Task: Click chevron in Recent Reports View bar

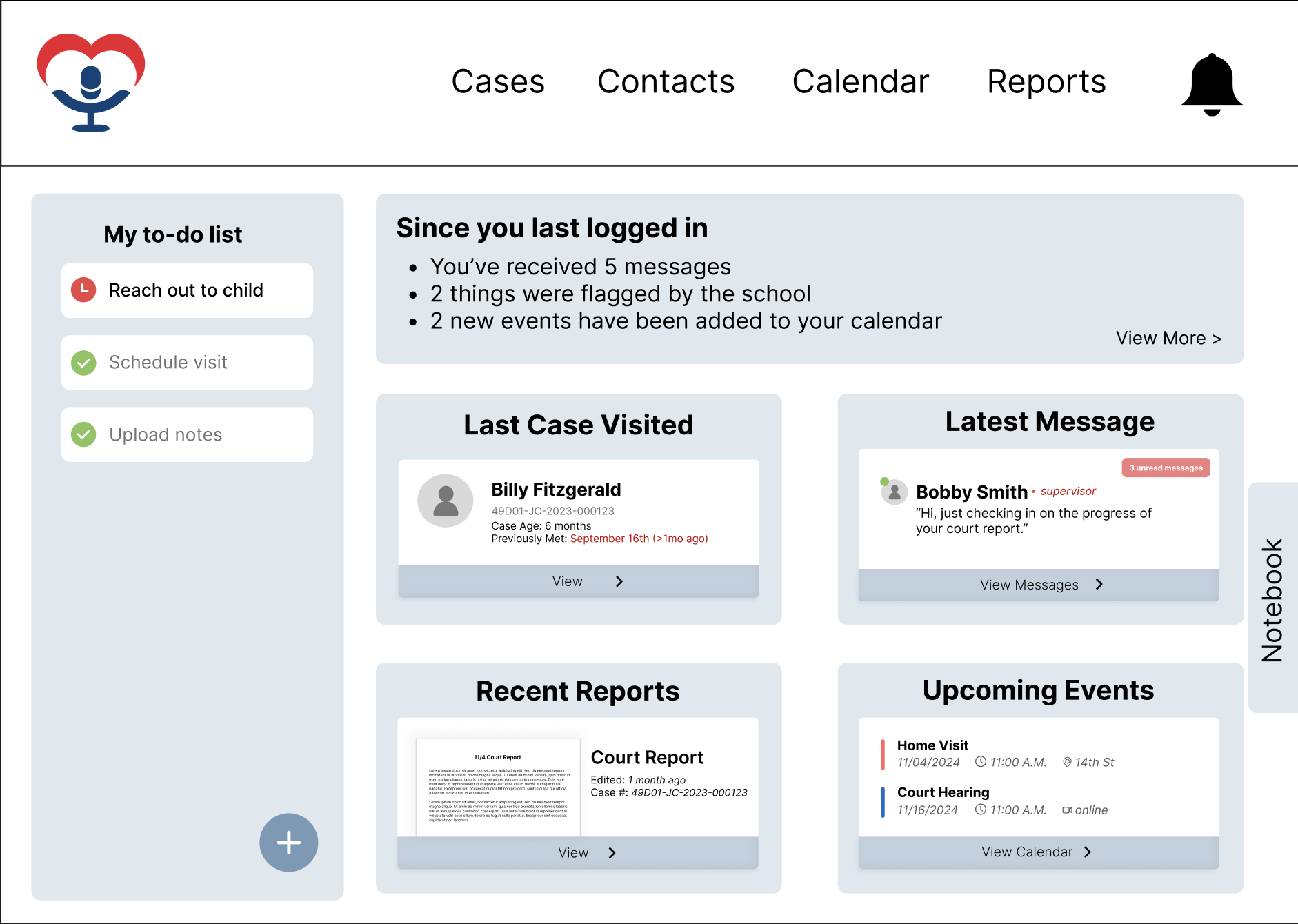Action: coord(612,853)
